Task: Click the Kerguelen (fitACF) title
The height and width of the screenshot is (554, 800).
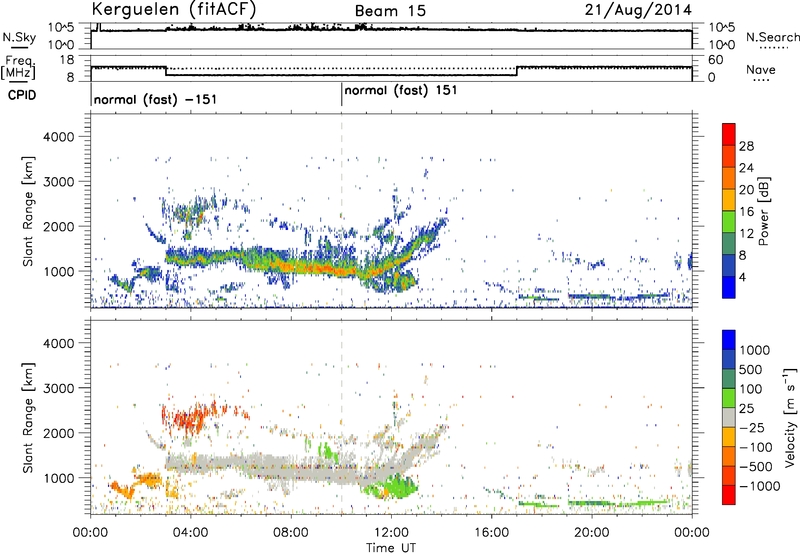Action: coord(174,9)
